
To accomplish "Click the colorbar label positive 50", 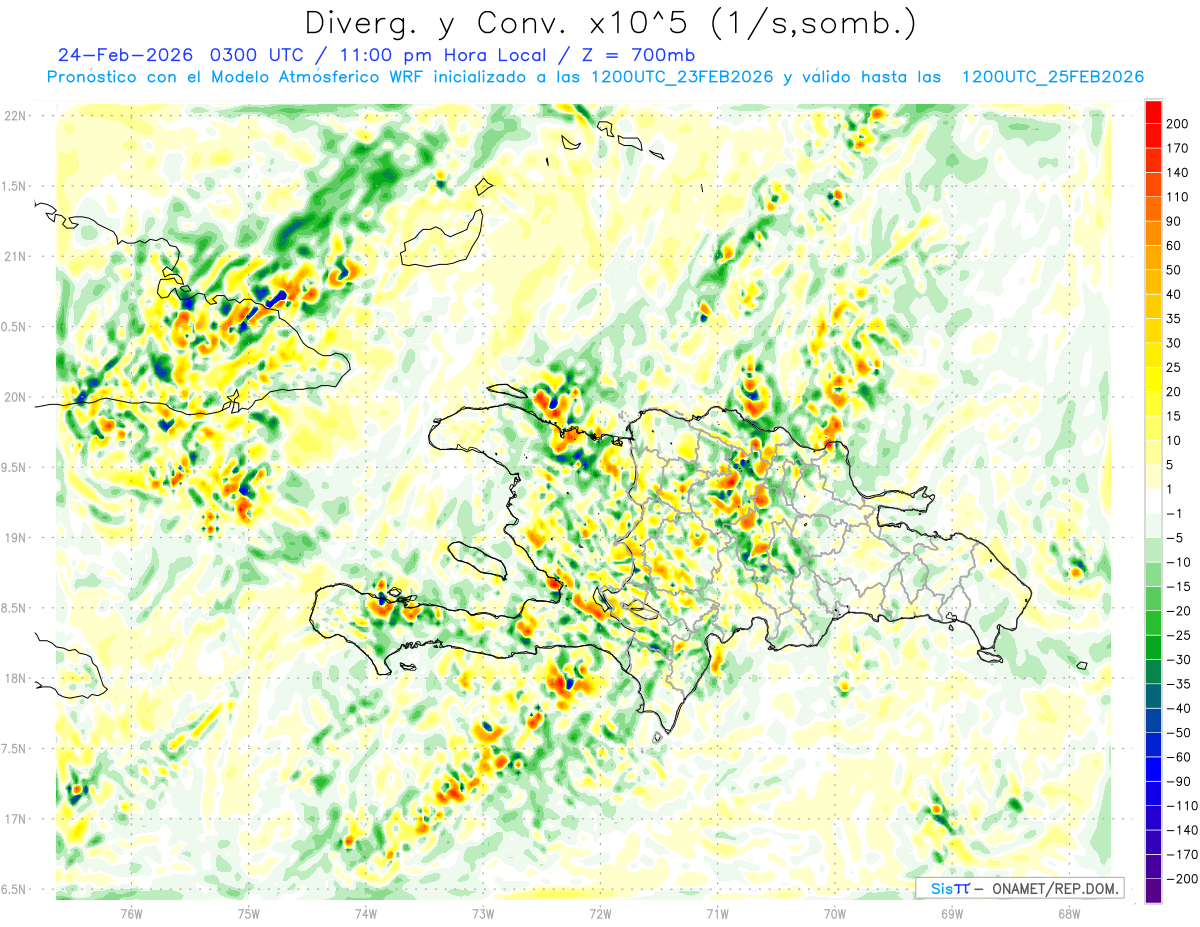I will (1176, 270).
